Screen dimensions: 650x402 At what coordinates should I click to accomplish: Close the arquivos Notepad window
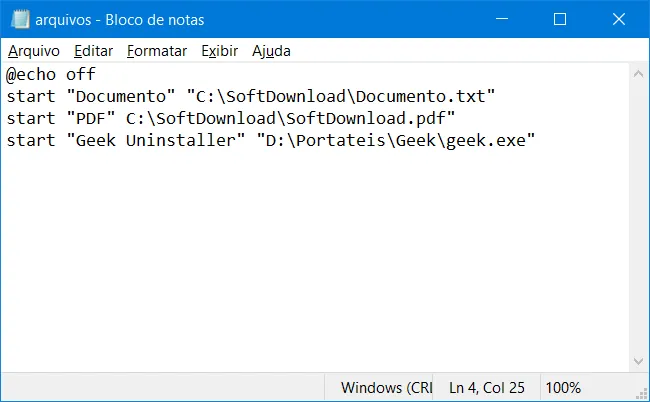(x=618, y=19)
